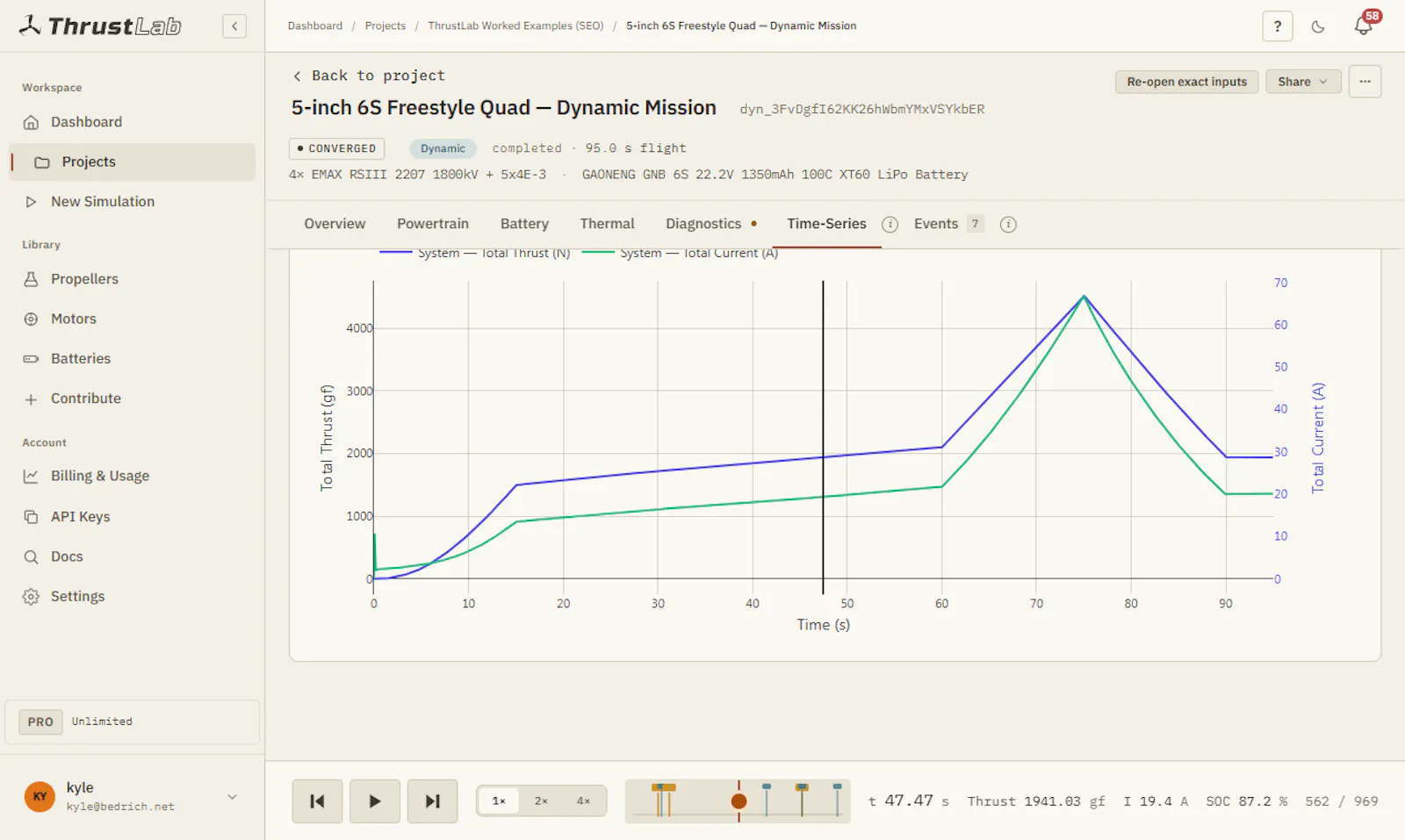Click Projects breadcrumb link

click(x=385, y=25)
